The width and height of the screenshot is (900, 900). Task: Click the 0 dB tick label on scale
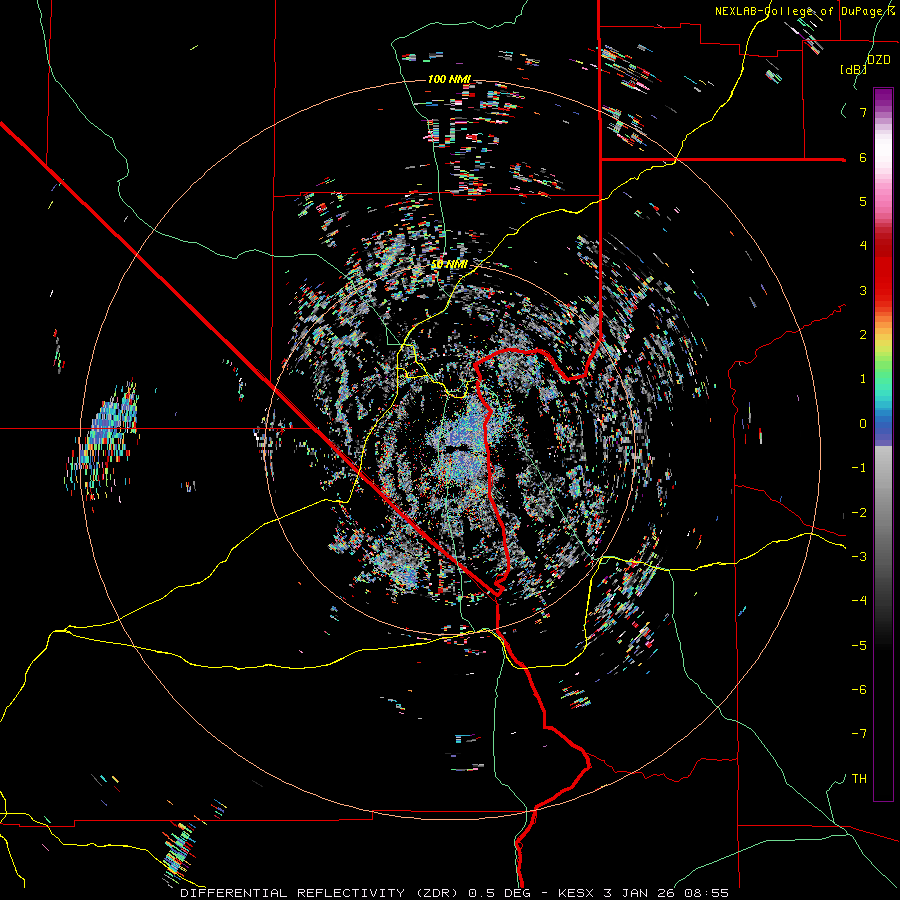click(863, 424)
